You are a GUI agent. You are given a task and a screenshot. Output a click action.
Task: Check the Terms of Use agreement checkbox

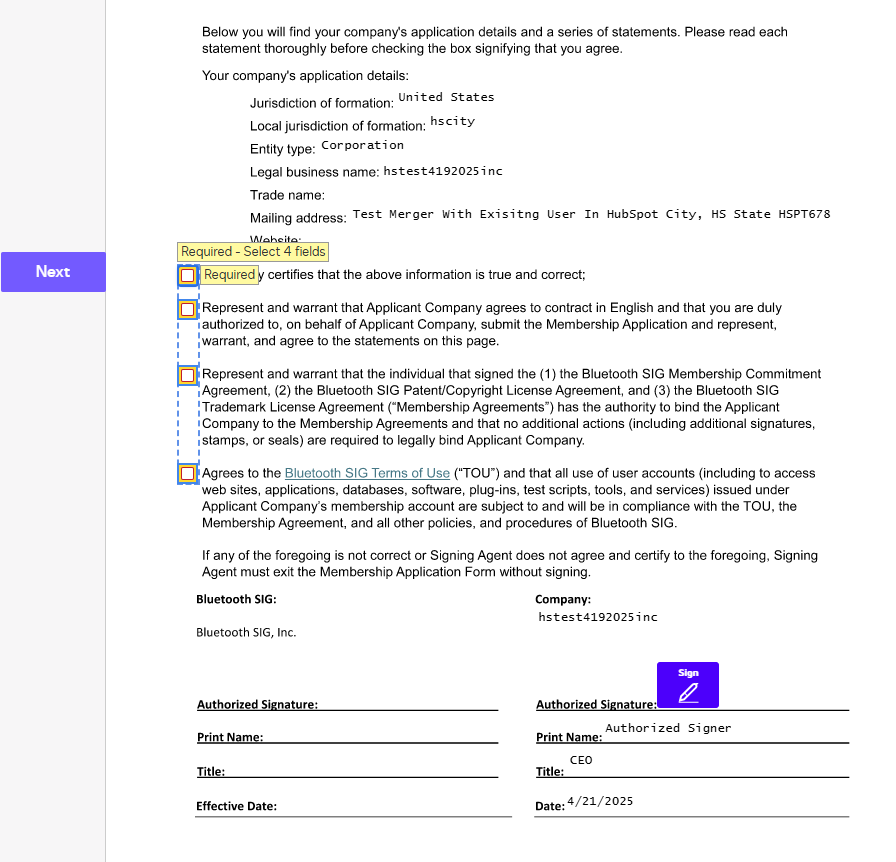point(187,473)
